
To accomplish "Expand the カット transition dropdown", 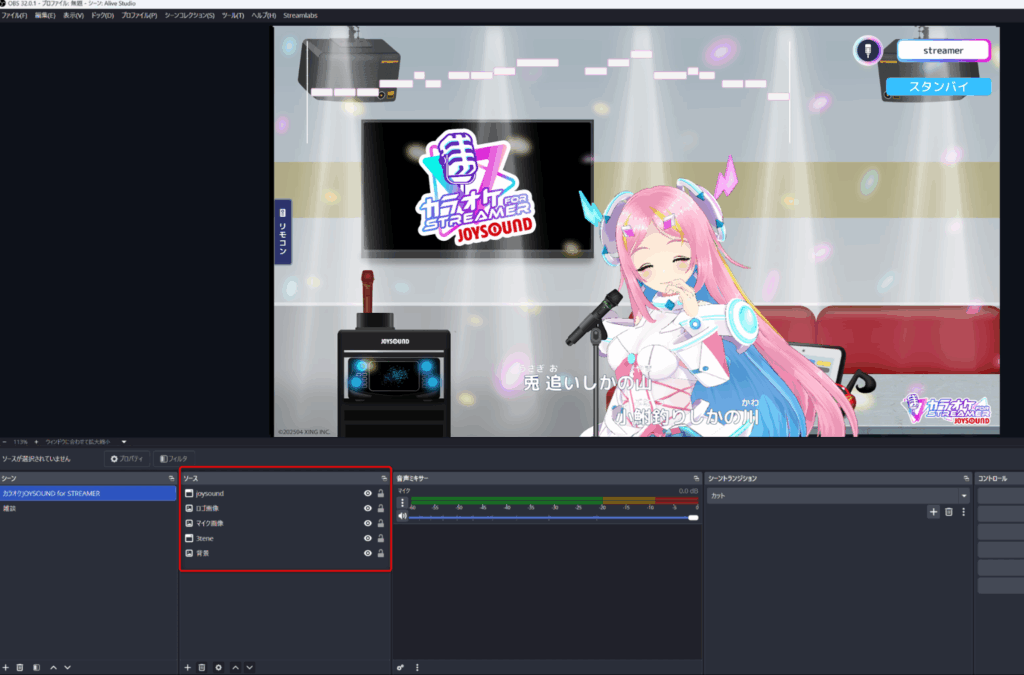I will click(x=964, y=495).
